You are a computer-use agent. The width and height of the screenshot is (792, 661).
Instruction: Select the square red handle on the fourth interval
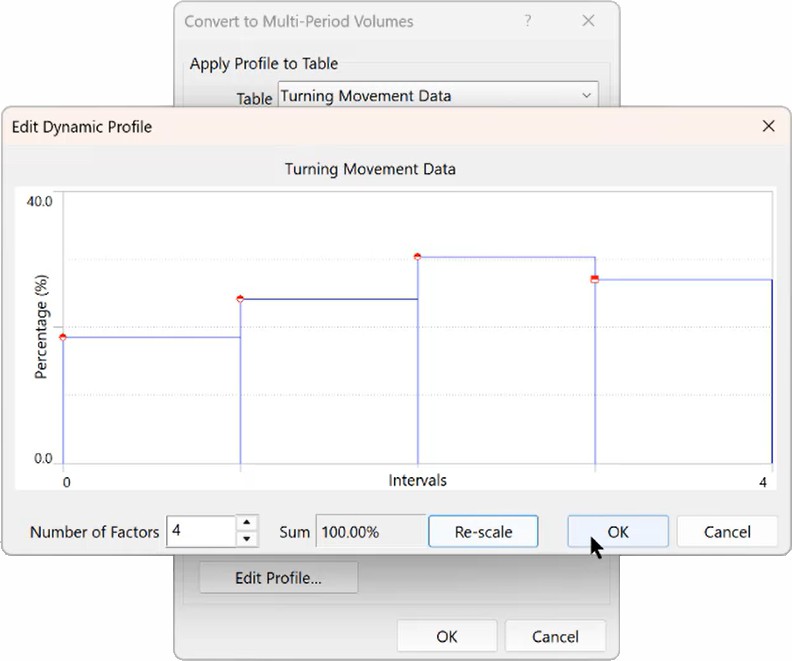(x=595, y=279)
